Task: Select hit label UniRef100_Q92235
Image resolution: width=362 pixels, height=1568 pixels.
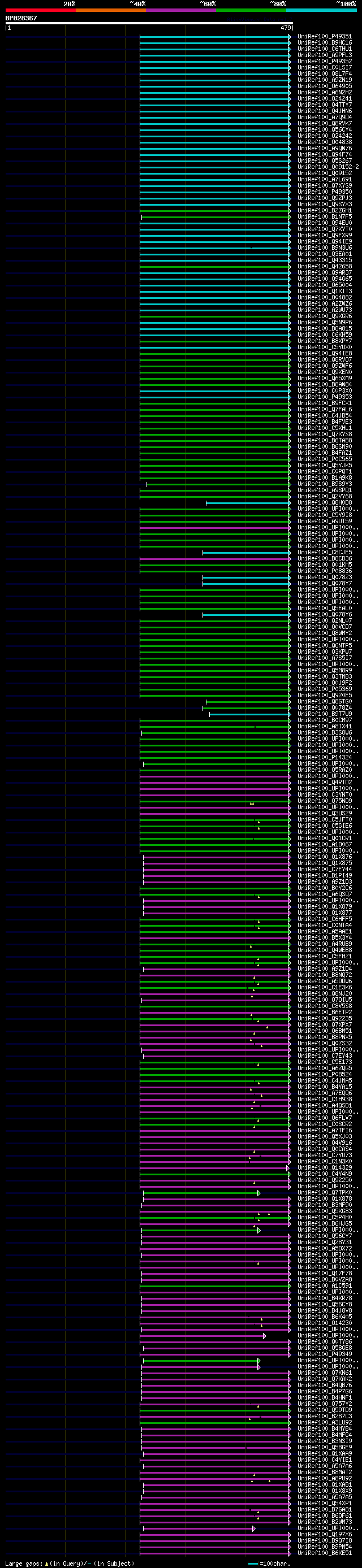Action: pyautogui.click(x=325, y=1018)
